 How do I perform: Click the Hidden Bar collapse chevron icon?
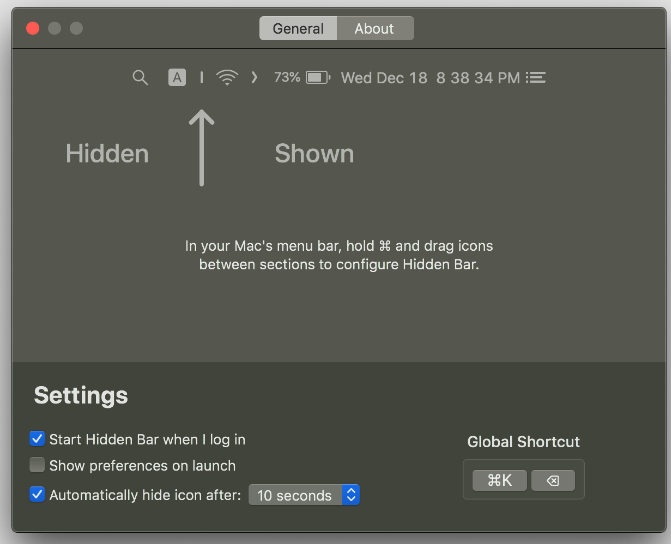(x=254, y=77)
